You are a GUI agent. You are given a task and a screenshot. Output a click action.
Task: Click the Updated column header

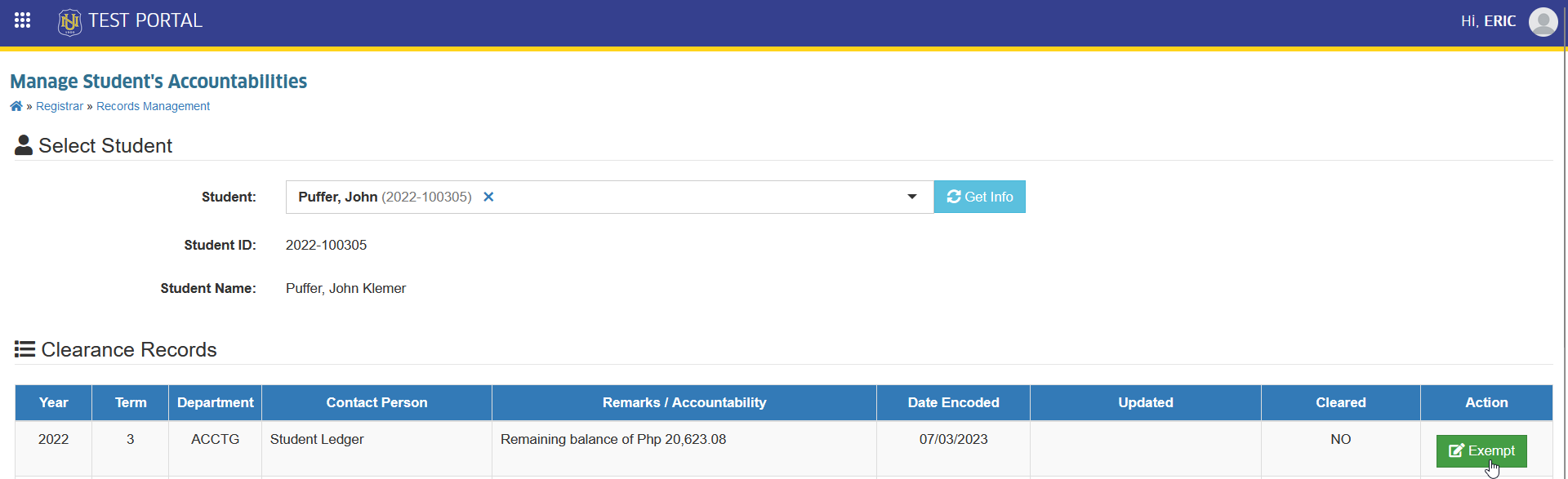[1146, 402]
